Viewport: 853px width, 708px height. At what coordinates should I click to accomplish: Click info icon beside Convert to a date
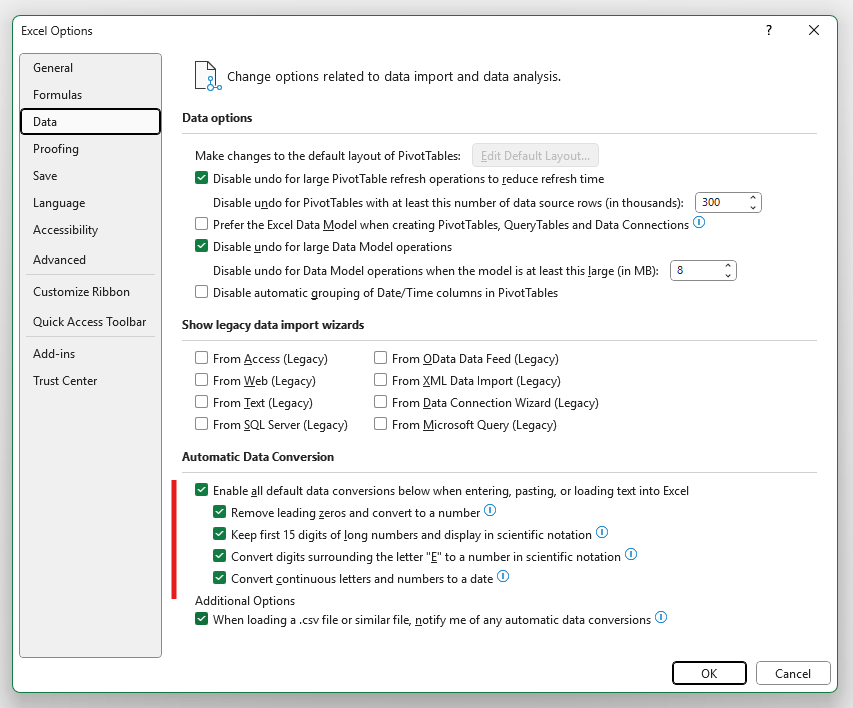(503, 577)
